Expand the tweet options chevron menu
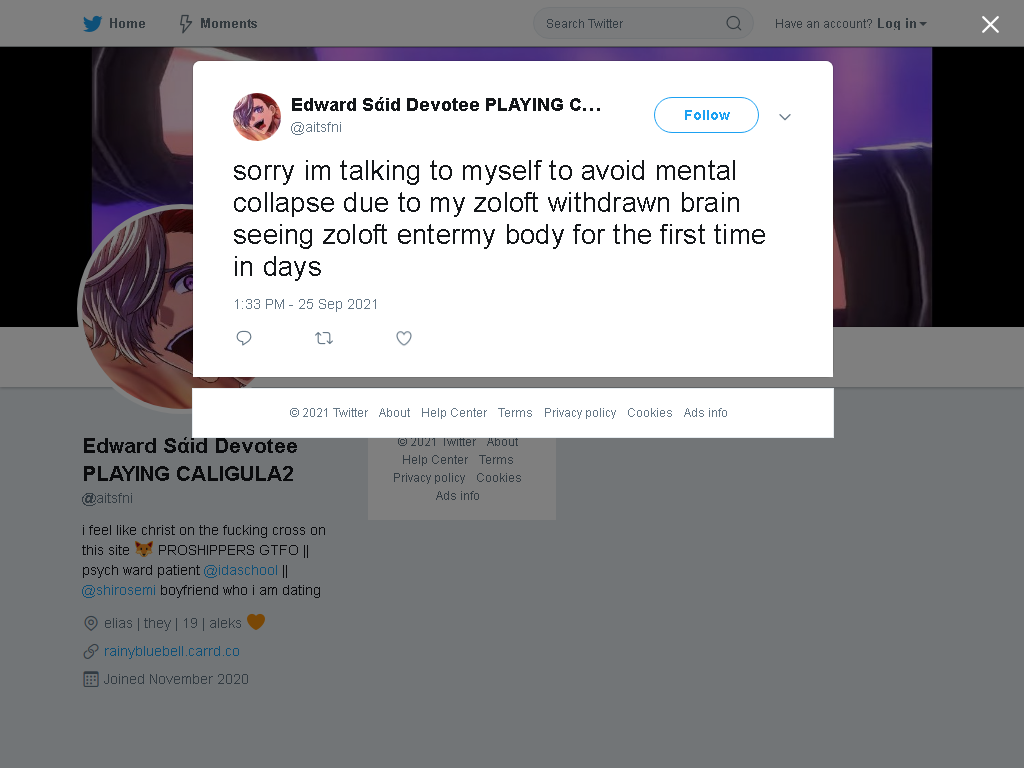1024x768 pixels. (x=785, y=117)
